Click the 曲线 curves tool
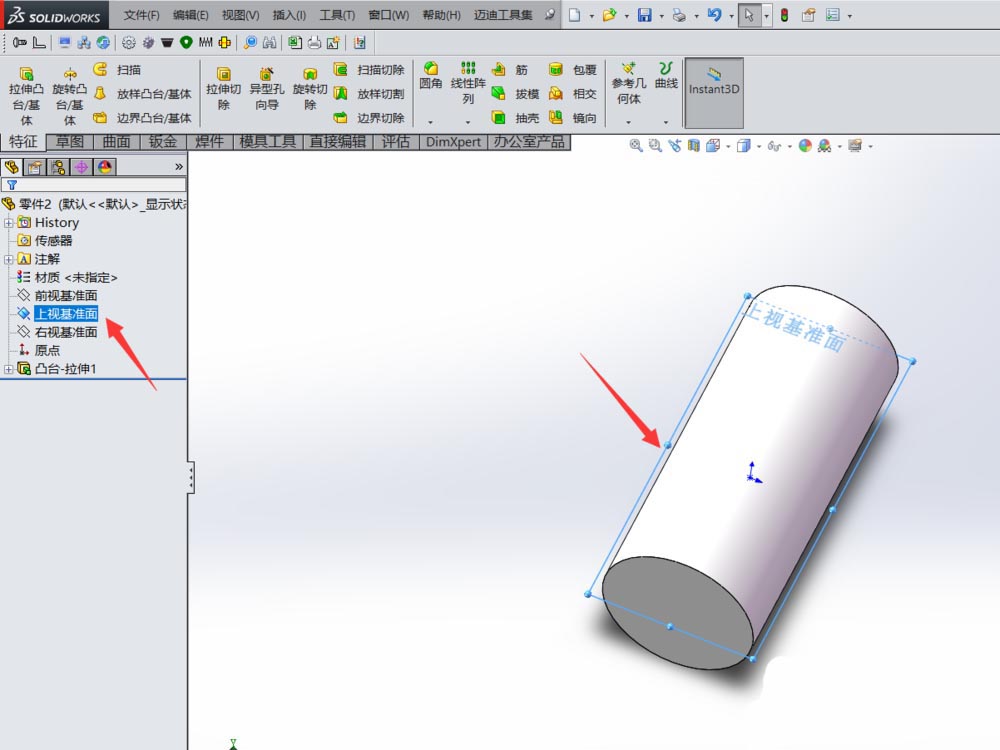Screen dimensions: 1000x750 (x=666, y=76)
